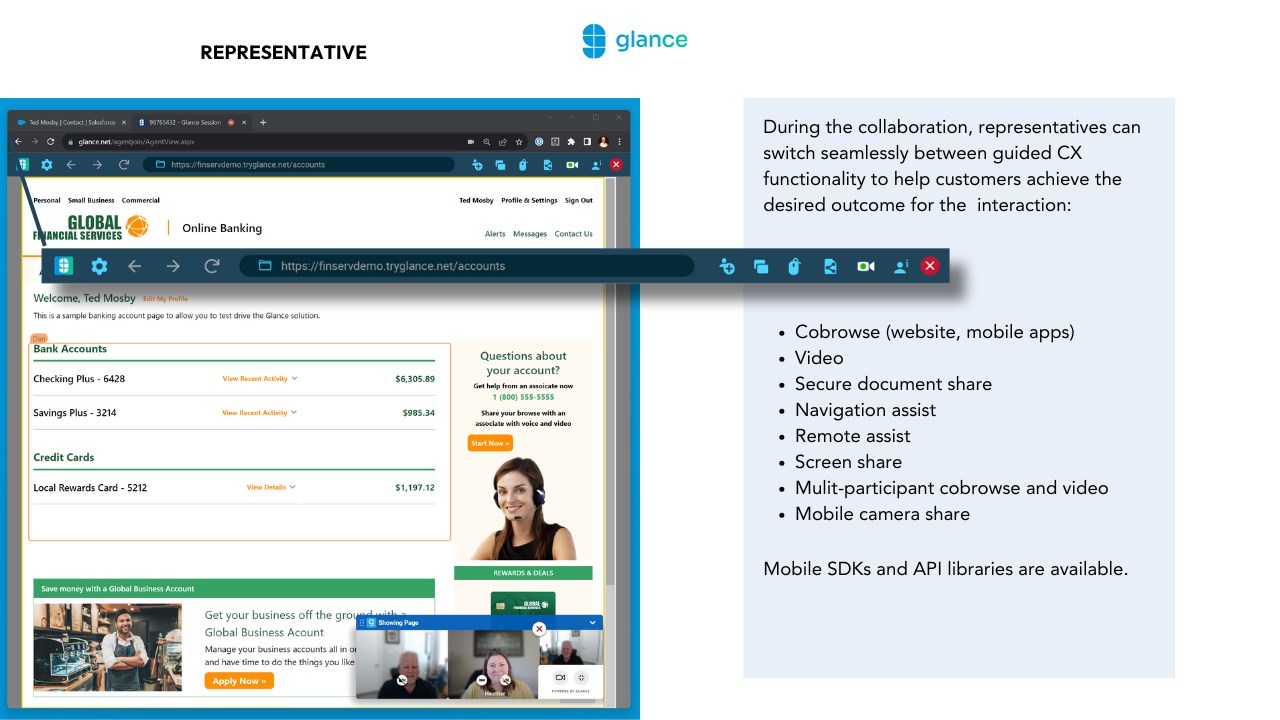Screen dimensions: 1280x720
Task: Click REWARDS & DEALS banner
Action: [523, 573]
